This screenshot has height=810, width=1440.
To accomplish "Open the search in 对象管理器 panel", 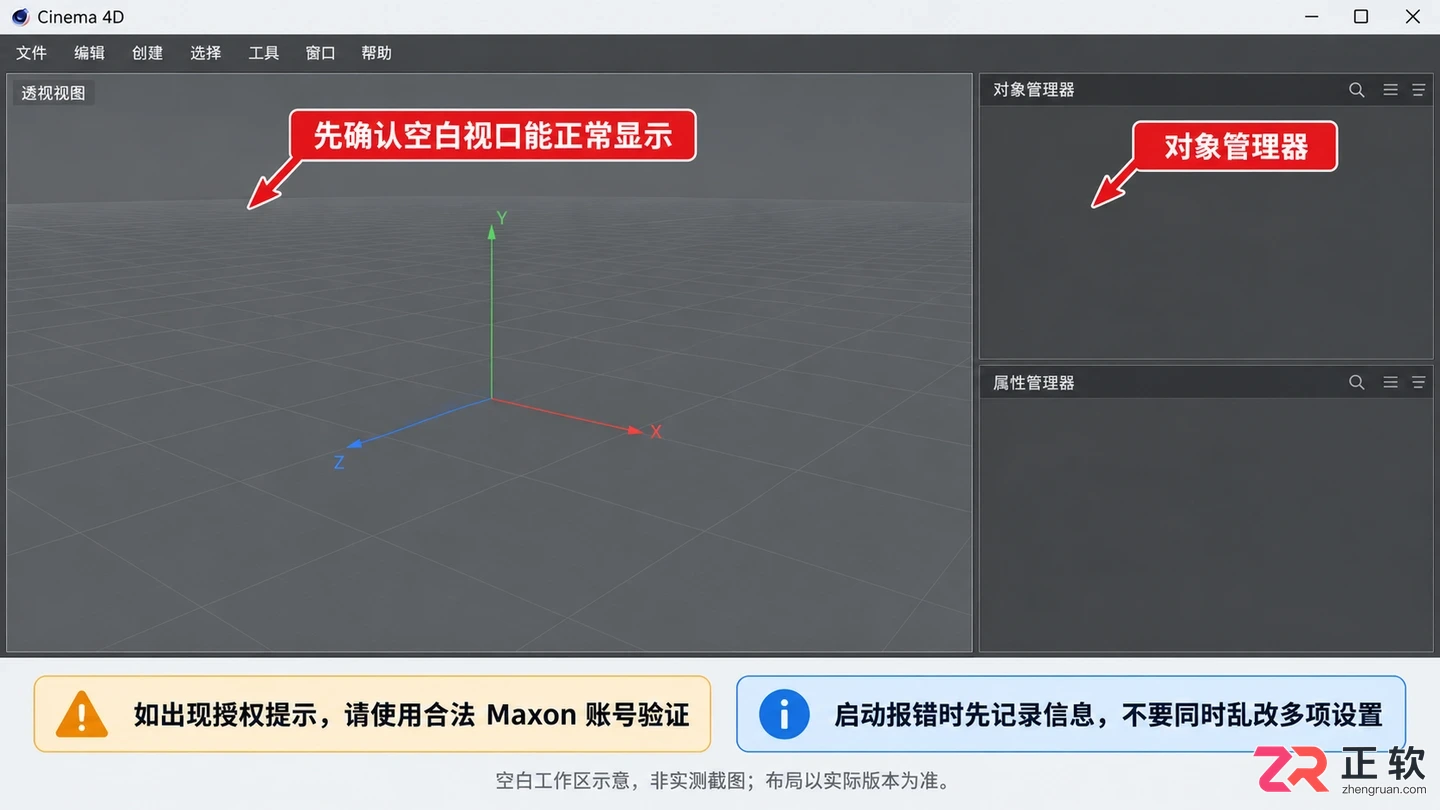I will [x=1357, y=90].
